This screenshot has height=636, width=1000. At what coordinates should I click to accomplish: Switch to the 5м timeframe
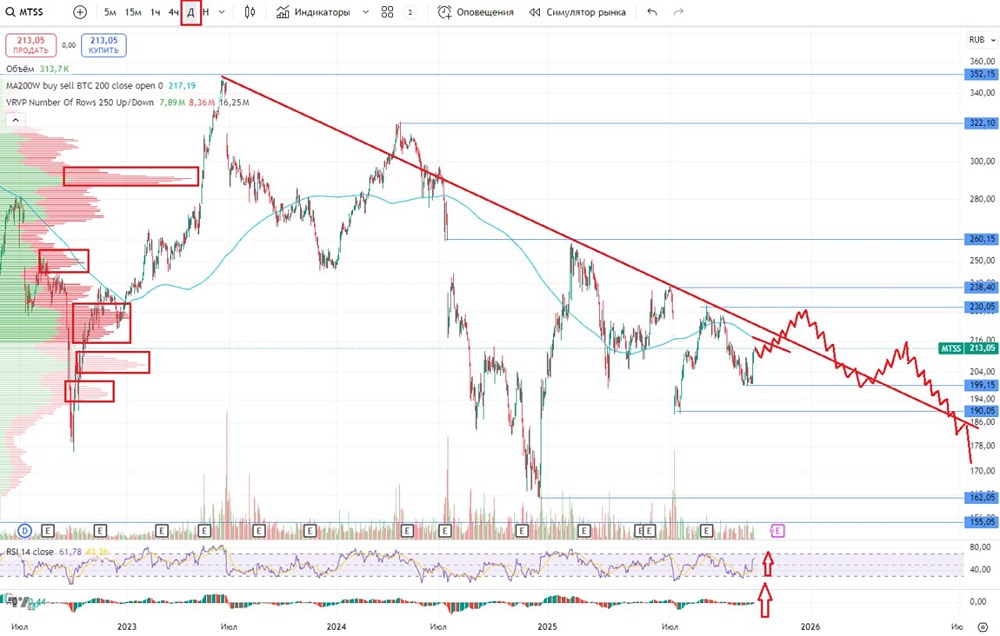110,12
